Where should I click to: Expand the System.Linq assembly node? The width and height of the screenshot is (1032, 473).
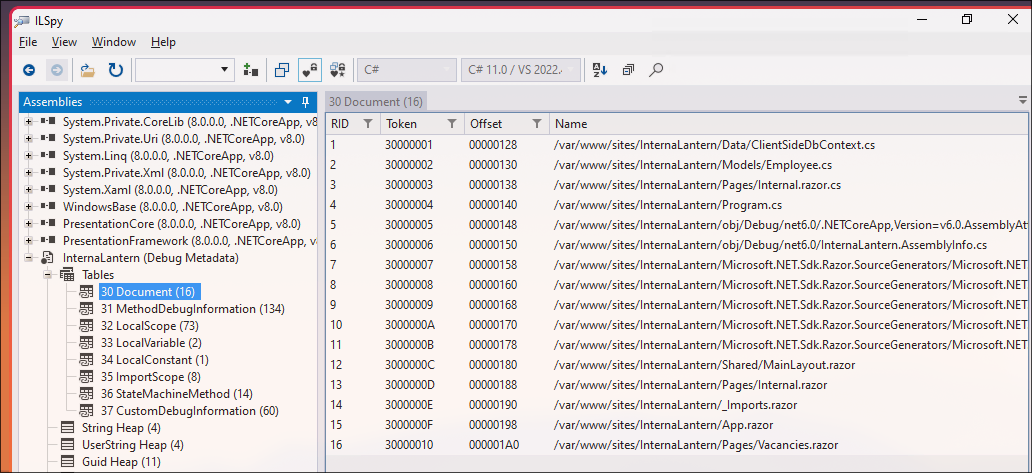(29, 155)
